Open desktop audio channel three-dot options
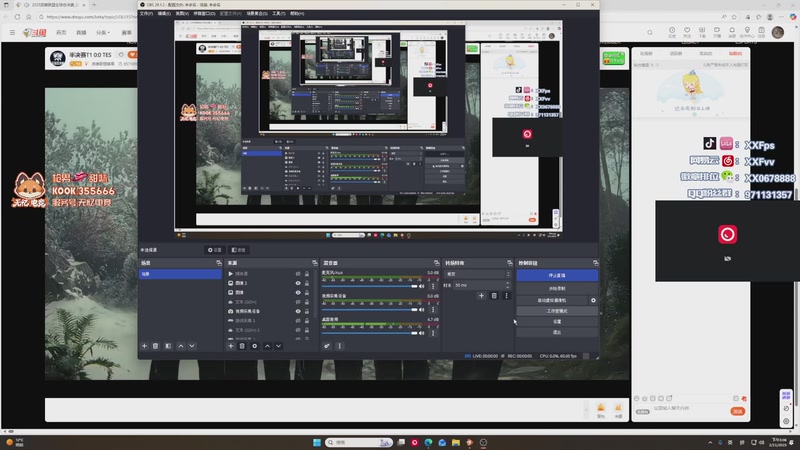 tap(433, 333)
